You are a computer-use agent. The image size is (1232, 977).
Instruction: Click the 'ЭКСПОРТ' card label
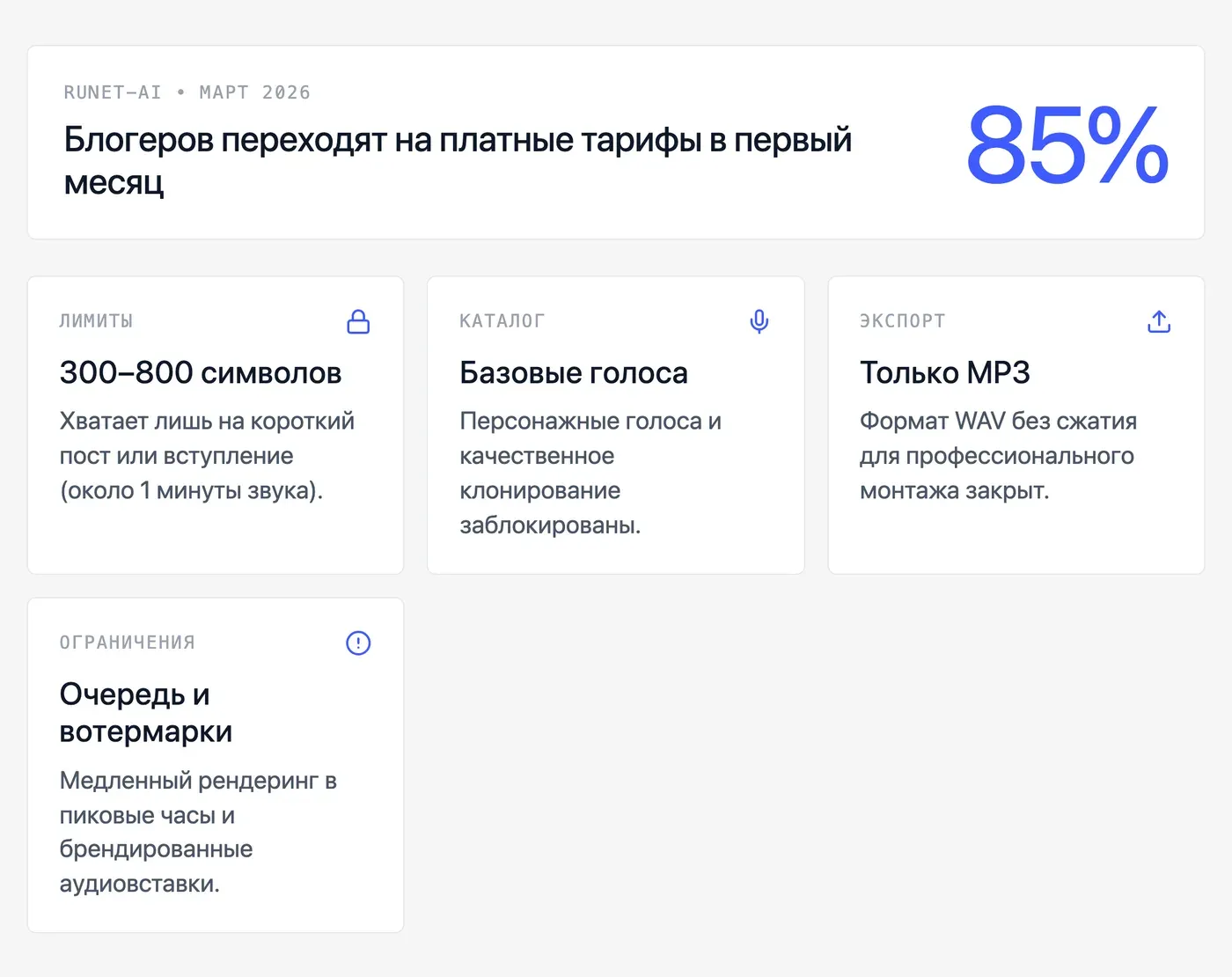click(902, 321)
